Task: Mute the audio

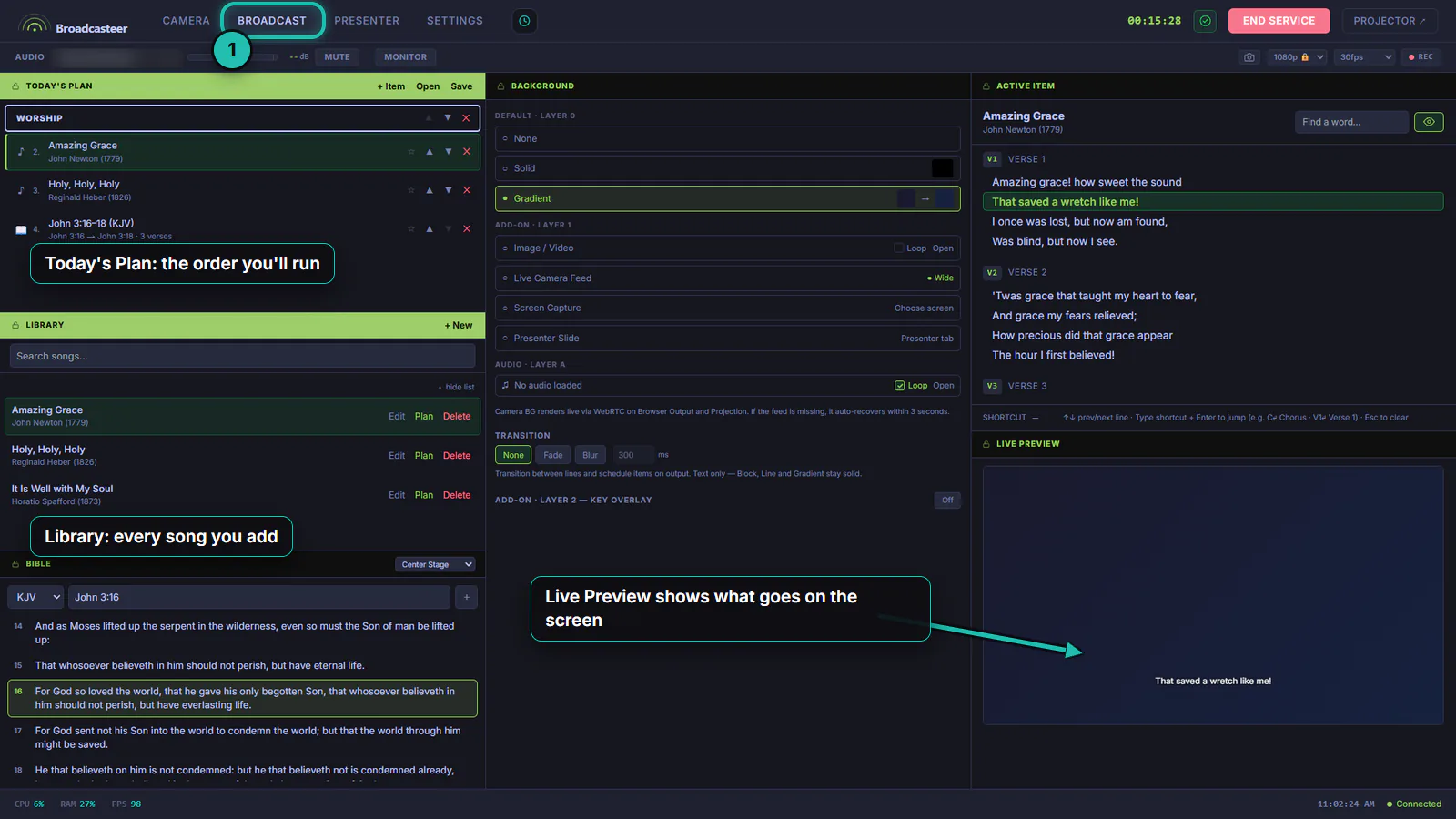Action: tap(337, 57)
